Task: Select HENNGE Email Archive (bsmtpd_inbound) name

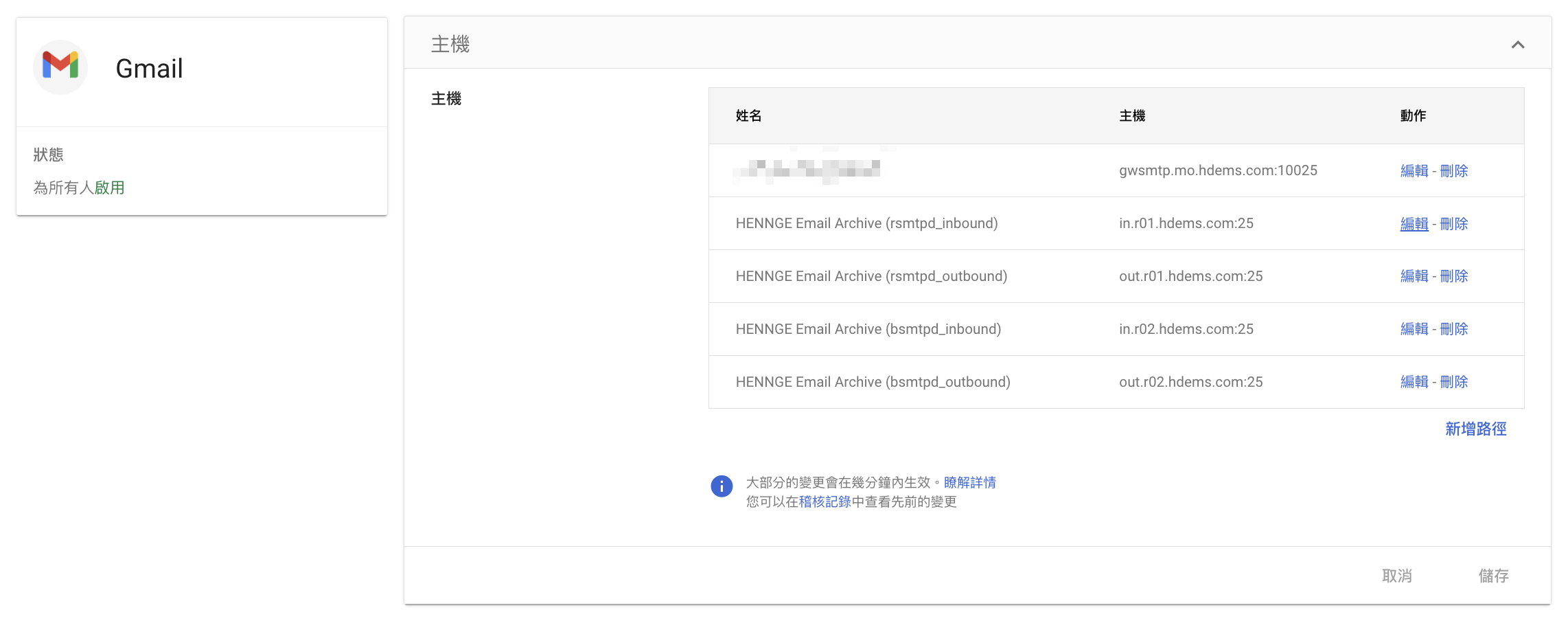Action: coord(868,329)
